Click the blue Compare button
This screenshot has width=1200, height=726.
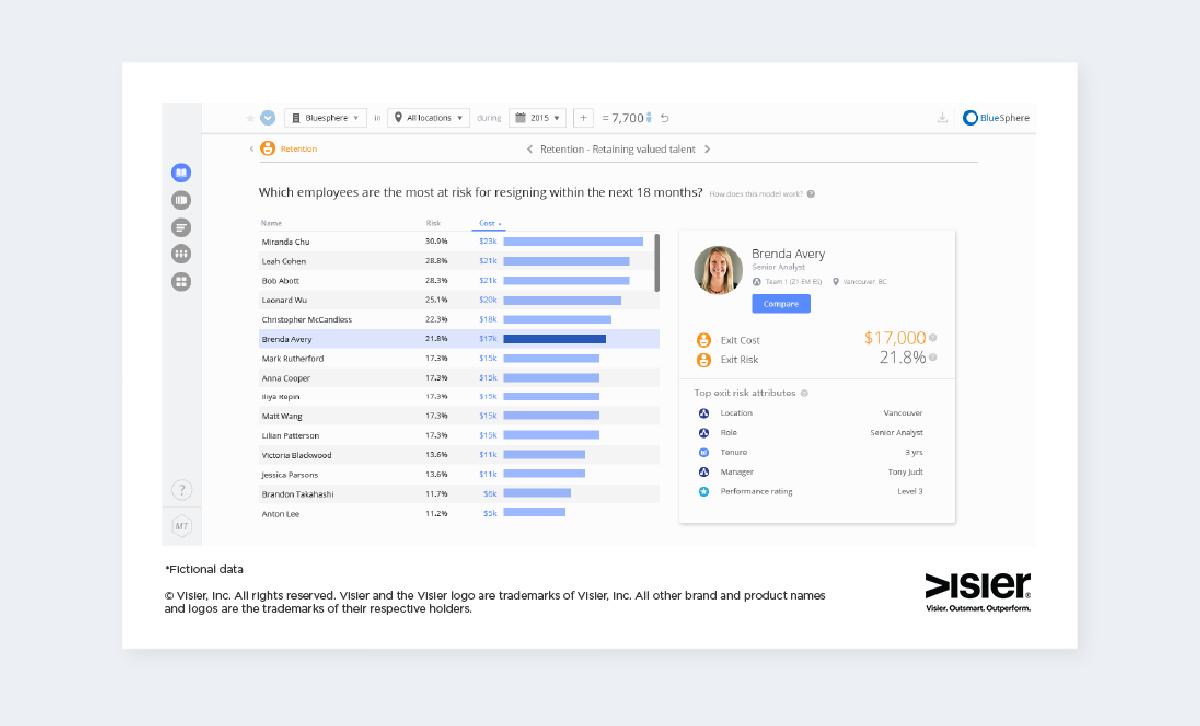[781, 304]
